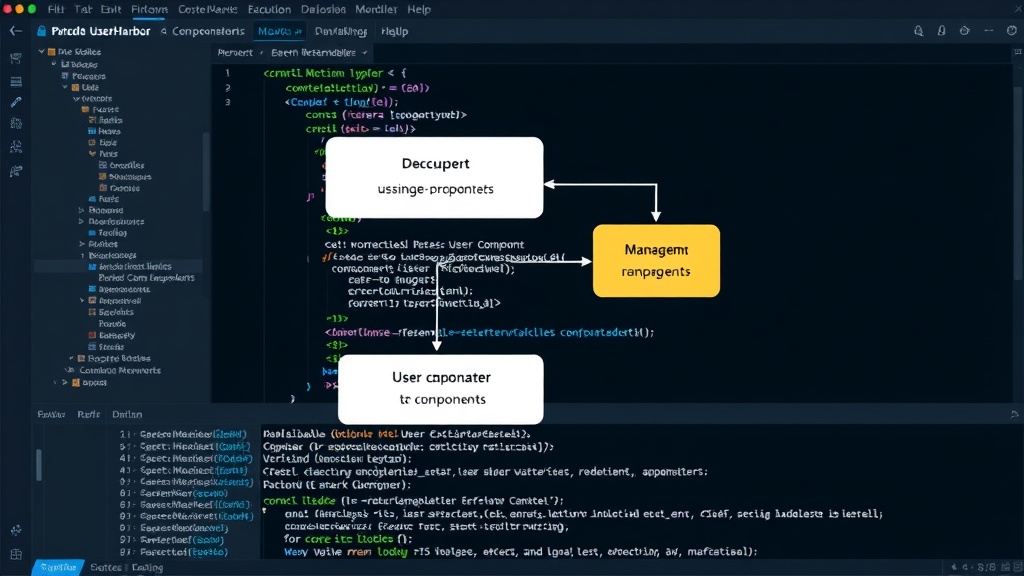Click the horizontal dash more-options icon at top right
Image resolution: width=1024 pixels, height=576 pixels.
point(989,31)
